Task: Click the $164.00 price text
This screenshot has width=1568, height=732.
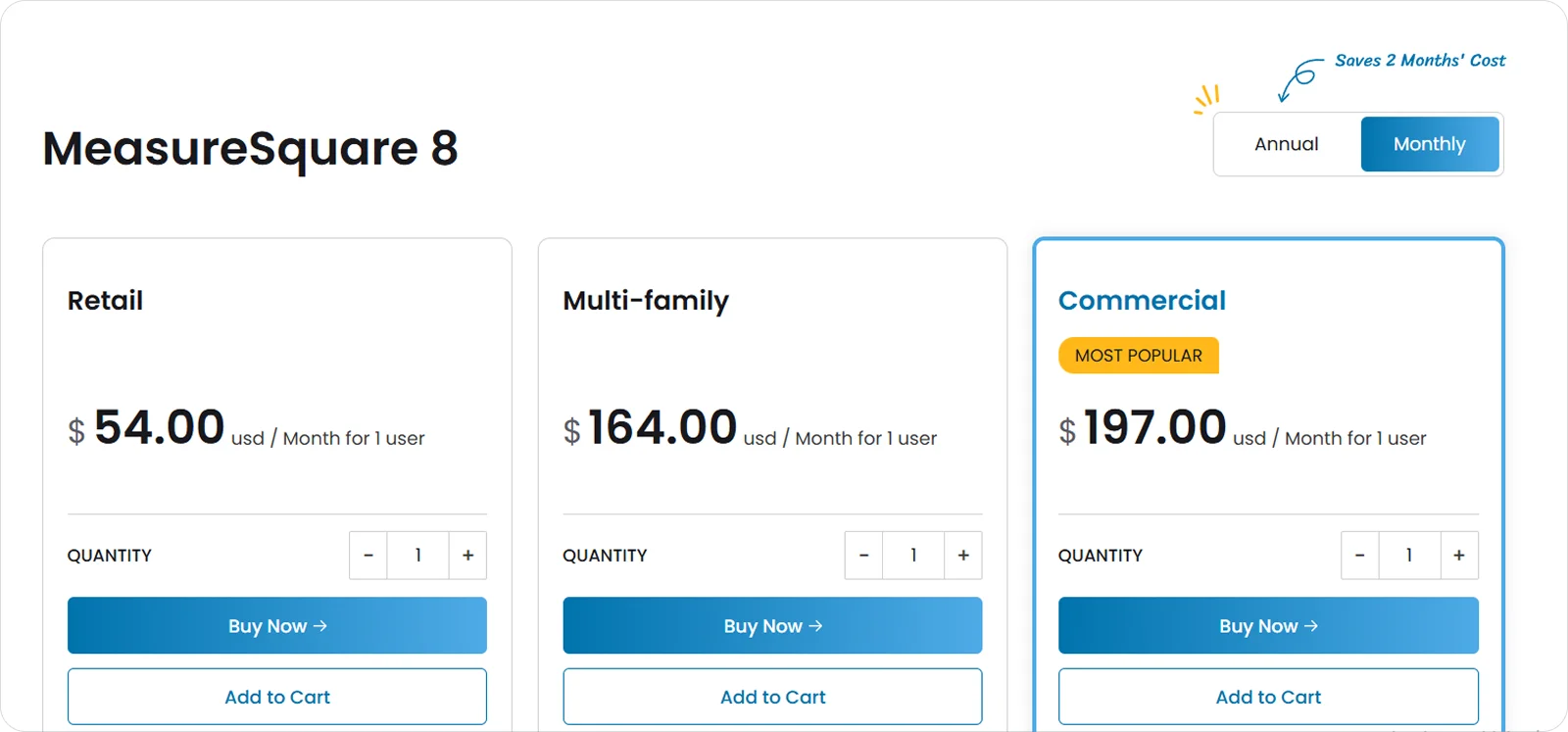Action: point(650,428)
